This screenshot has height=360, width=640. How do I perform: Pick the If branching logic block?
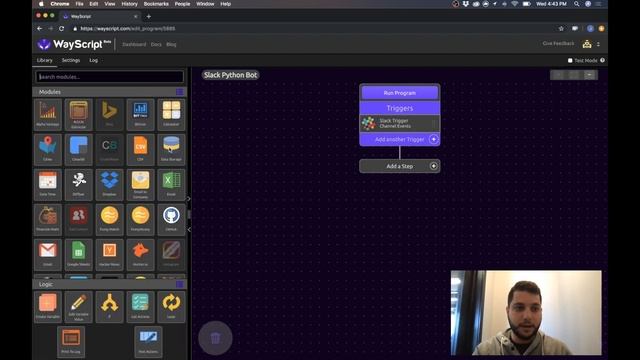coord(109,307)
